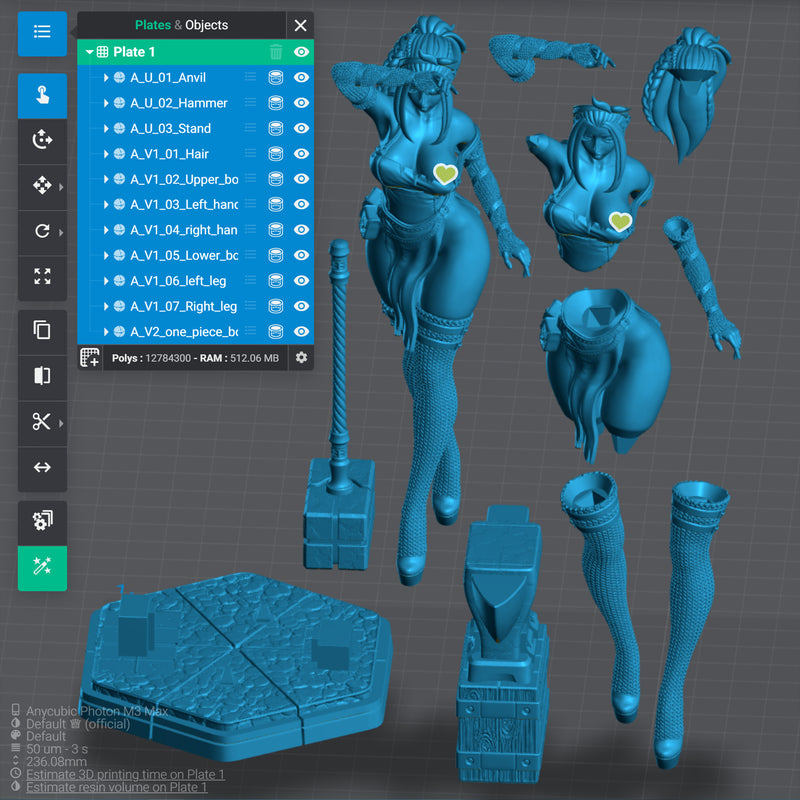This screenshot has height=800, width=800.
Task: Hide the A_V1_01_Hair object
Action: [x=301, y=154]
